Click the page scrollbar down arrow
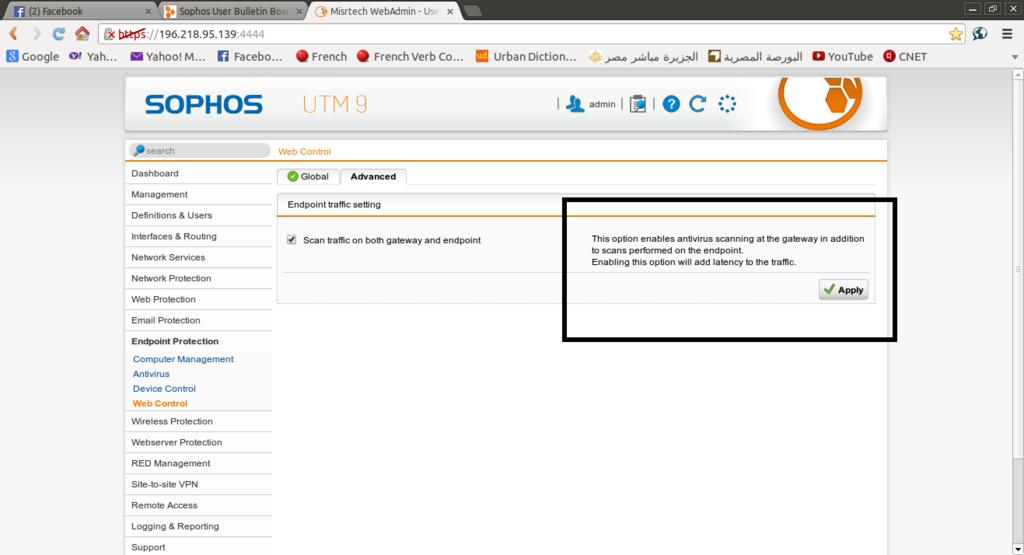 click(x=1017, y=548)
